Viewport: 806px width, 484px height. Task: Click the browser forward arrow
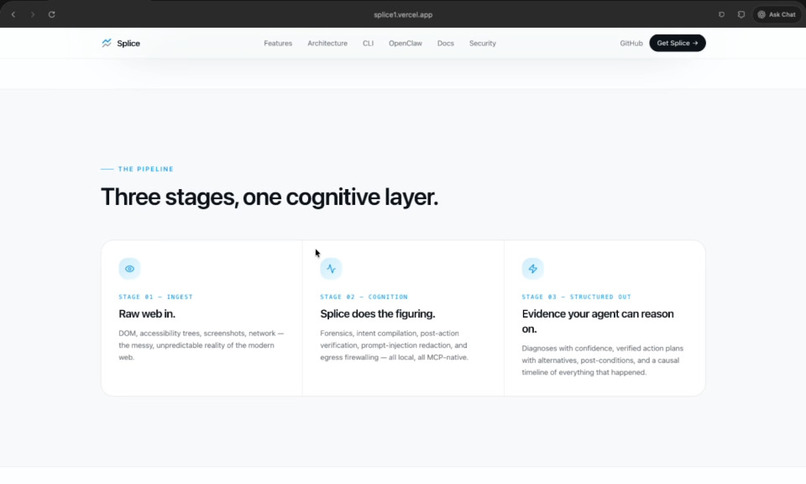(32, 14)
